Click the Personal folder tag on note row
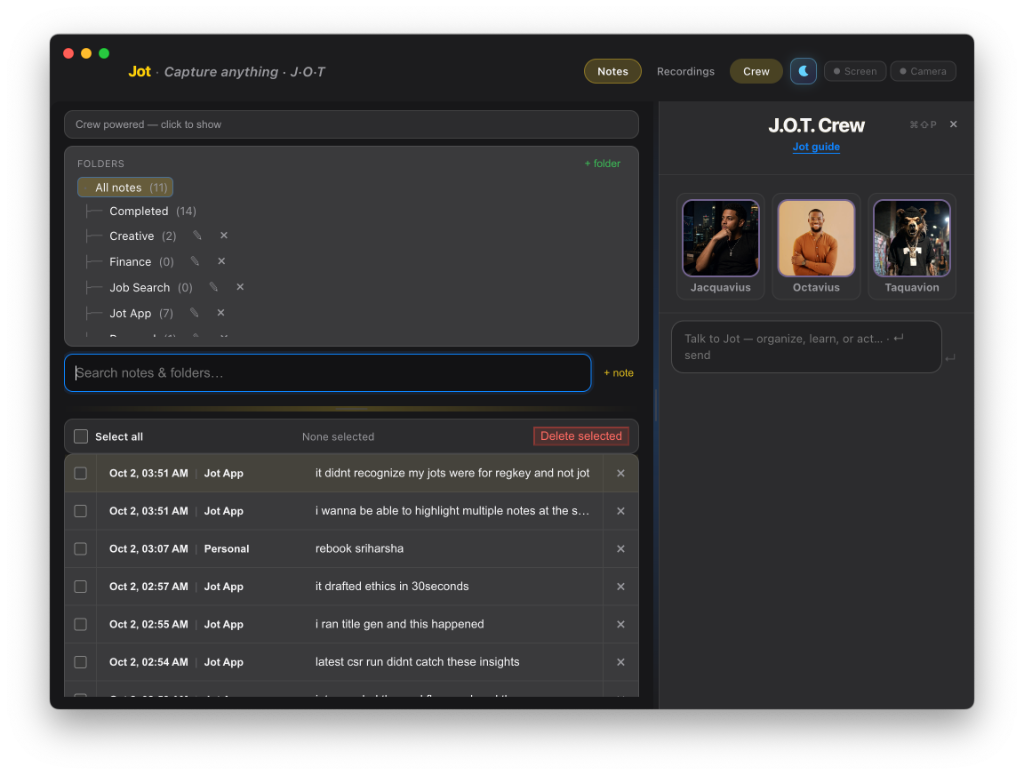Viewport: 1024px width, 775px height. coord(226,548)
